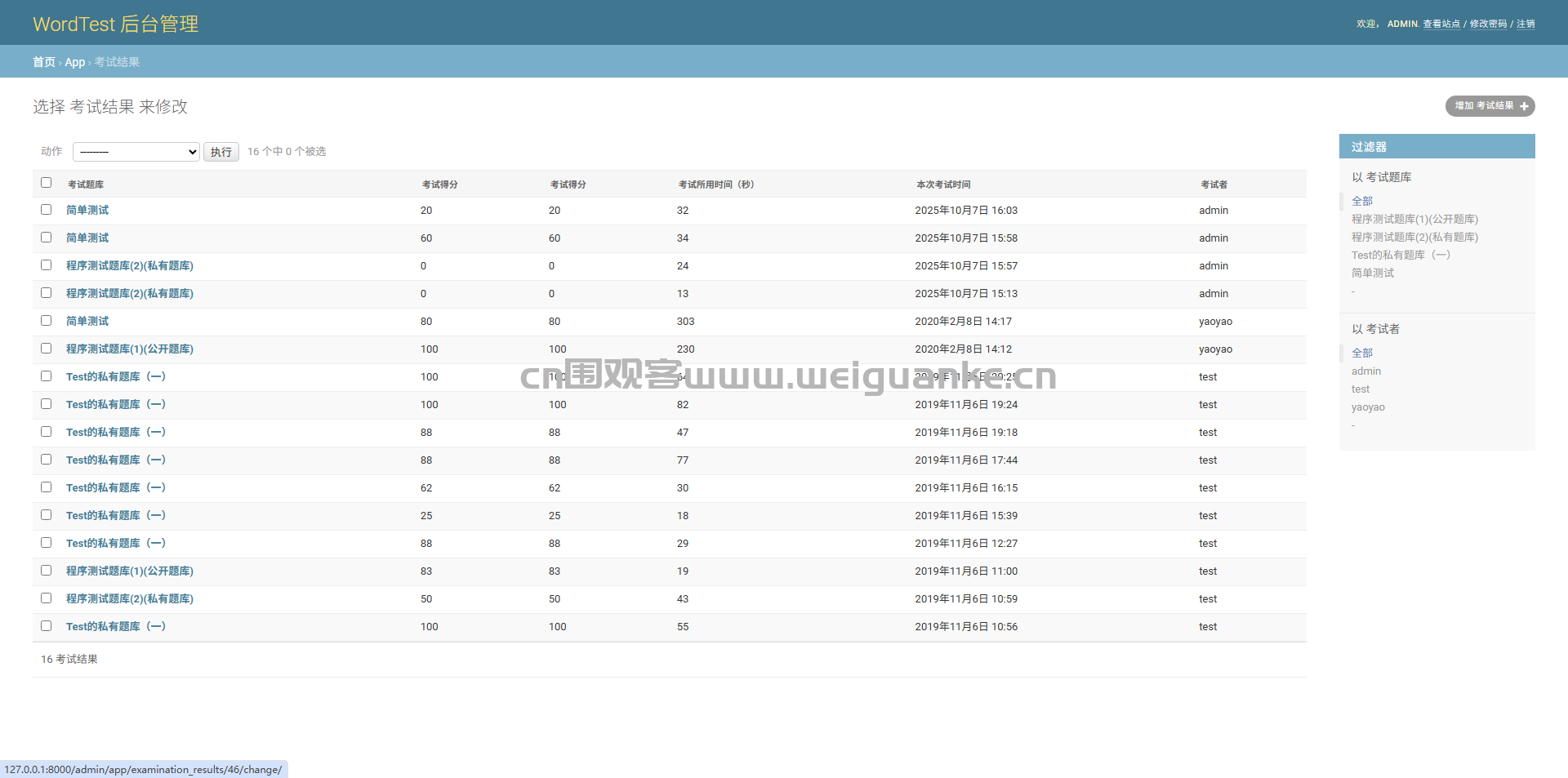Click 注销 to log out

(x=1526, y=24)
